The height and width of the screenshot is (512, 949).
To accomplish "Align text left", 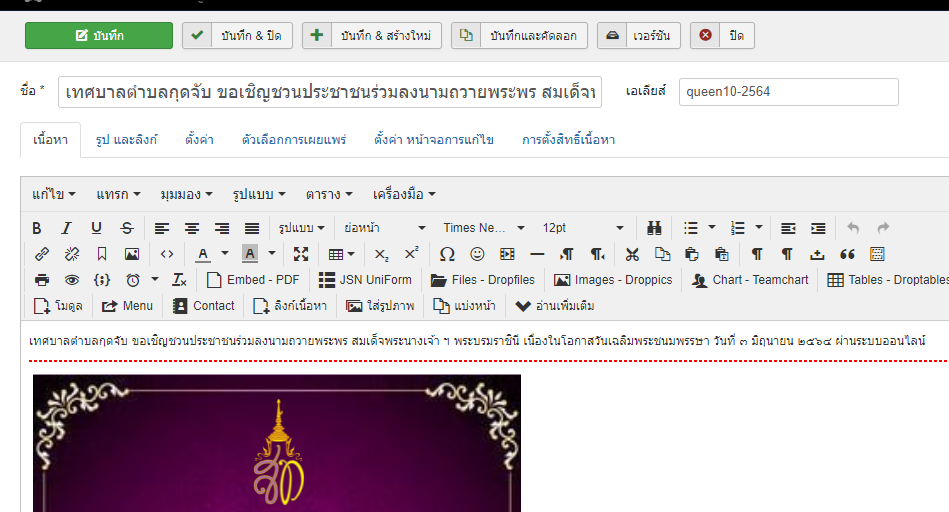I will [162, 228].
